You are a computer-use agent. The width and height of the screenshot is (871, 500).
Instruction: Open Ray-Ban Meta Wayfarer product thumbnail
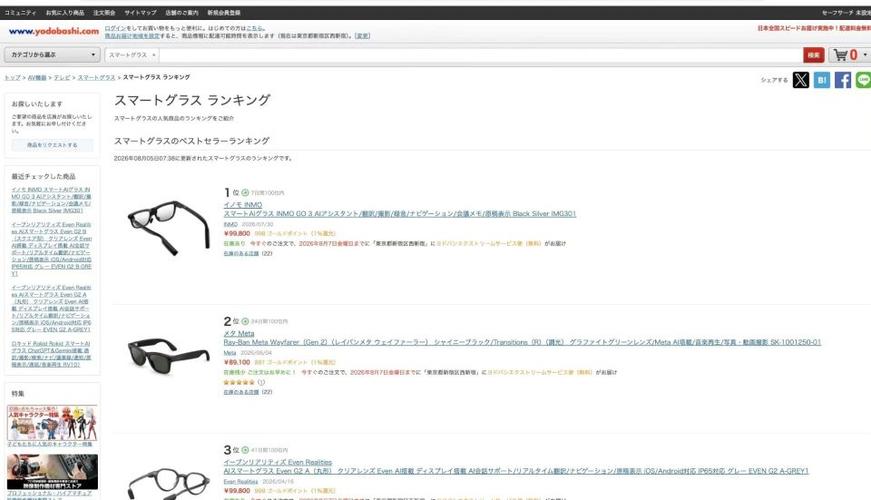168,356
